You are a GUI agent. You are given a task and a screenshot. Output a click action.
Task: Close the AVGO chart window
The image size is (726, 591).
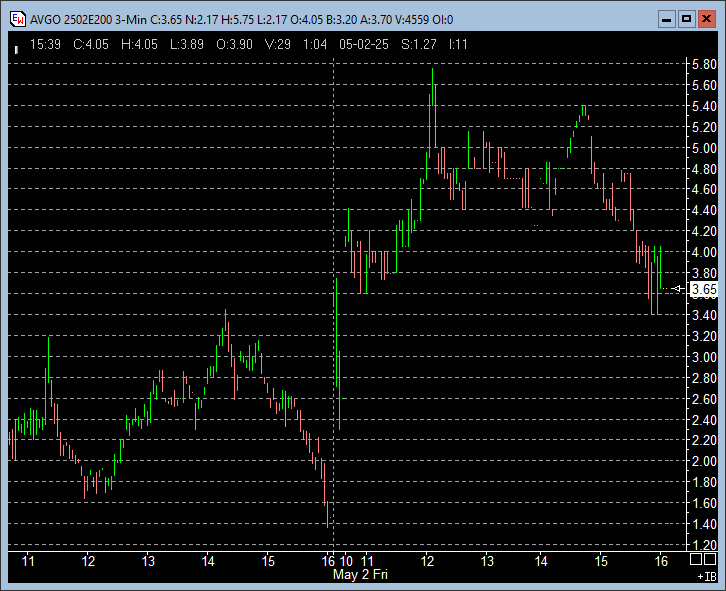click(707, 19)
